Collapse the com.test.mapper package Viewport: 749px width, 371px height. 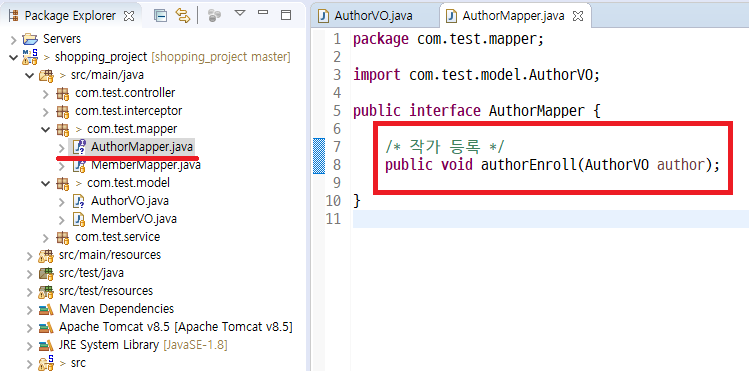(45, 129)
